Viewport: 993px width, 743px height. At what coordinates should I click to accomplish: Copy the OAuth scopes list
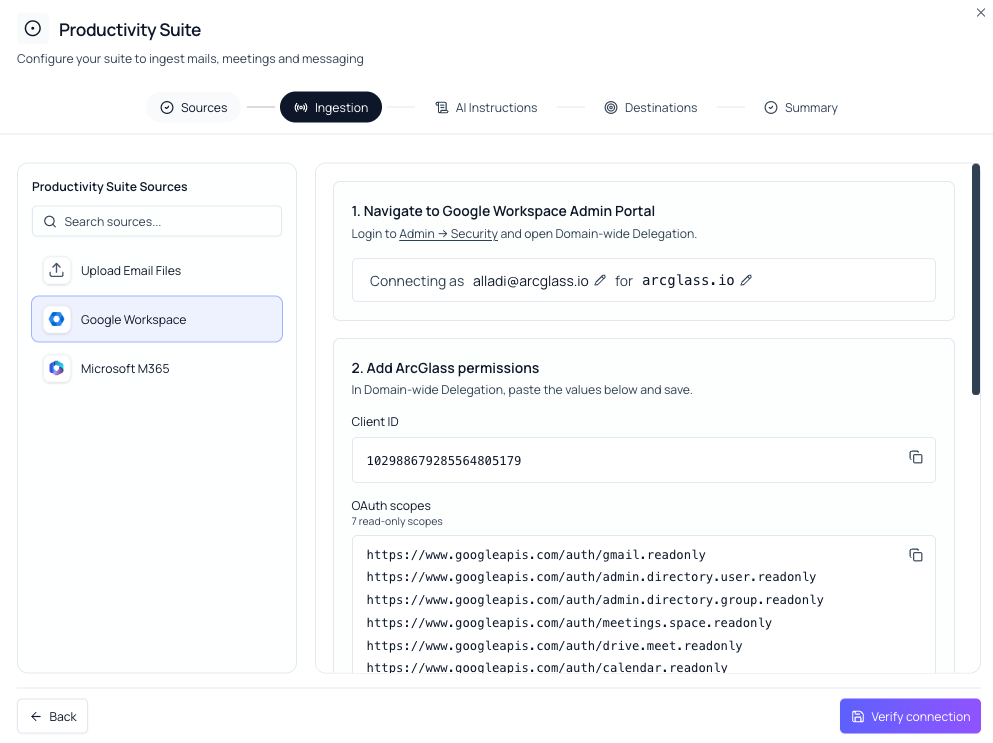click(916, 556)
